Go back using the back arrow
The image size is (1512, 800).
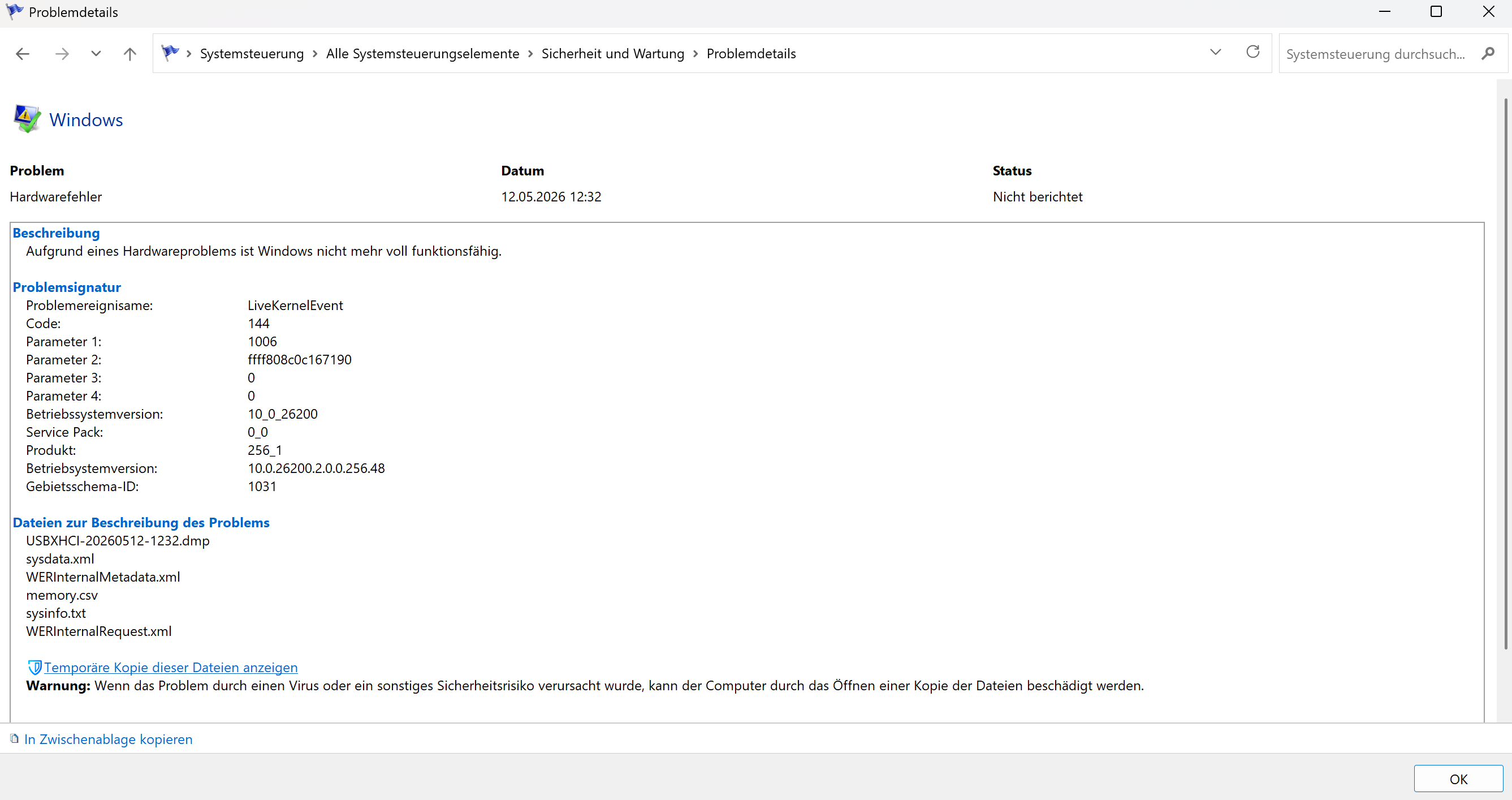pyautogui.click(x=23, y=54)
